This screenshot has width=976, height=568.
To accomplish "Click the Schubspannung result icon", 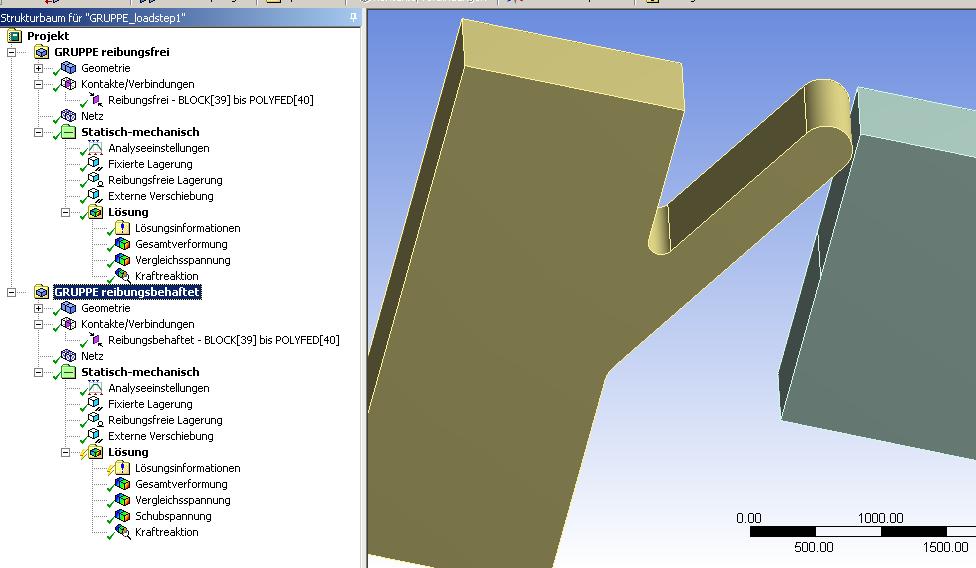I will [x=122, y=516].
